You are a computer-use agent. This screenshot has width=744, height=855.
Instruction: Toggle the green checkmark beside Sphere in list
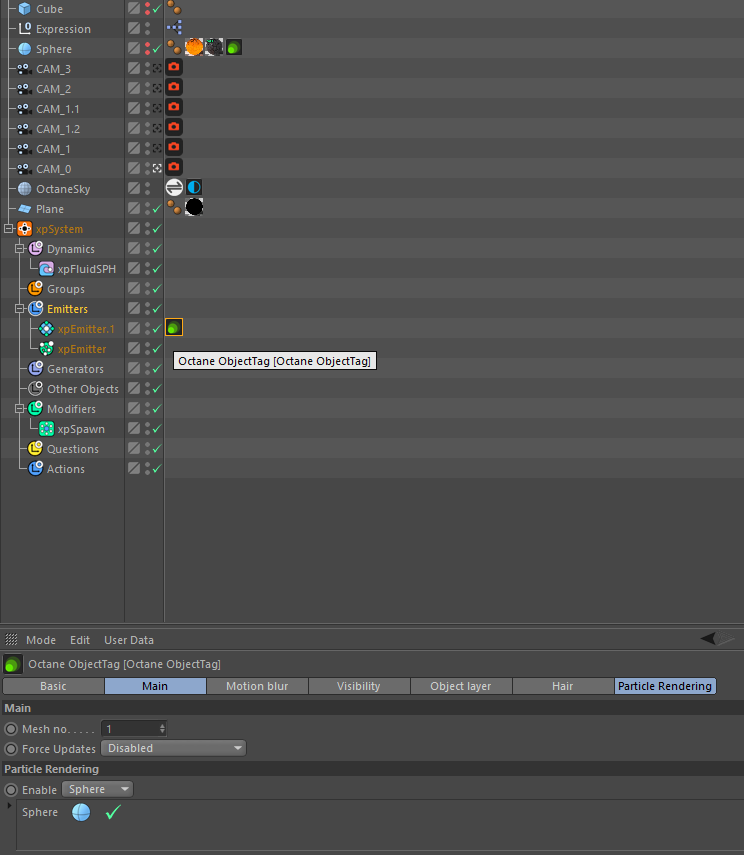(113, 812)
